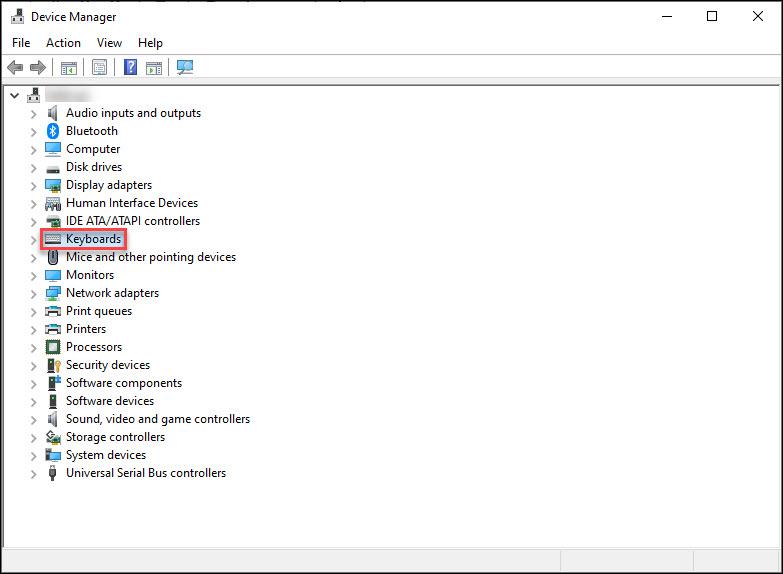Screen dimensions: 783x574
Task: Click the Universal Serial Bus plug icon
Action: 52,473
